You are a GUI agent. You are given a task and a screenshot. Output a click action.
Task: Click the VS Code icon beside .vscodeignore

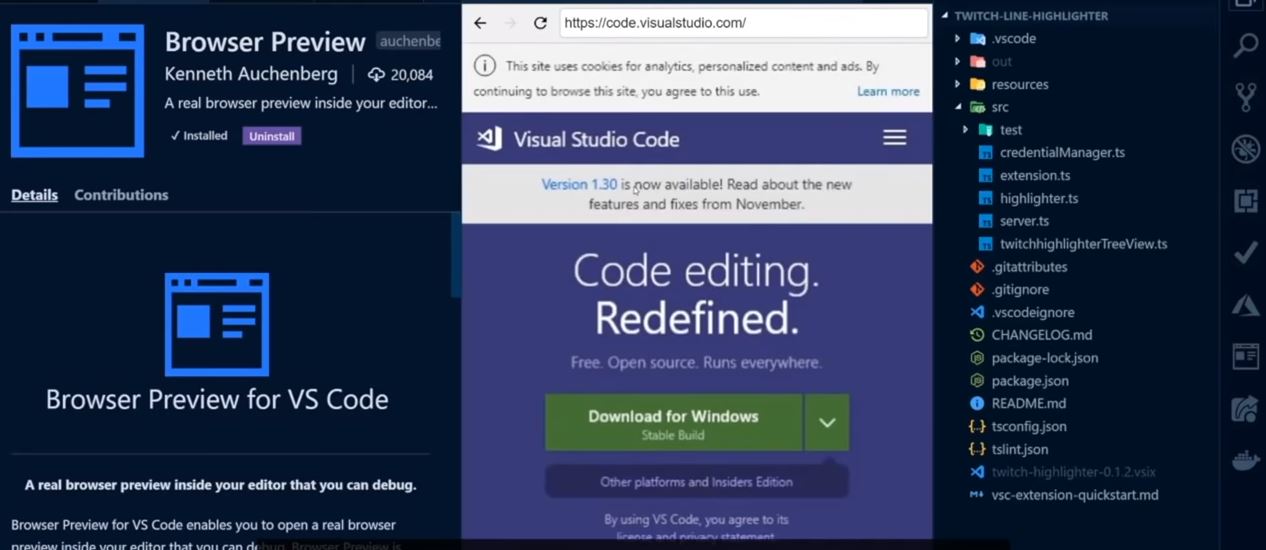tap(977, 312)
